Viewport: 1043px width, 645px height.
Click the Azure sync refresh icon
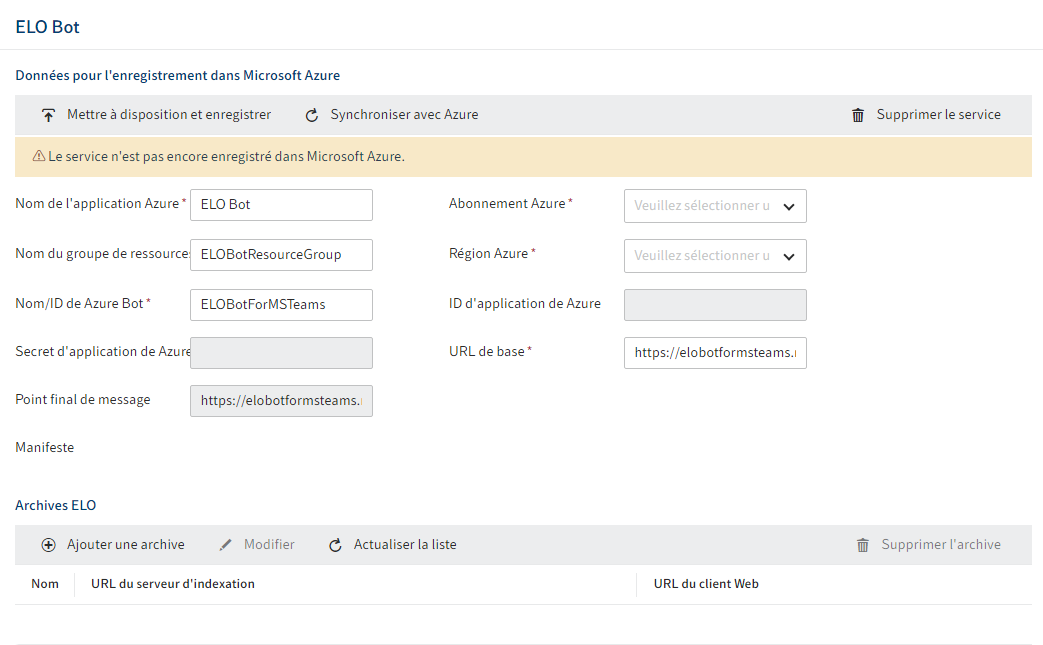tap(311, 115)
